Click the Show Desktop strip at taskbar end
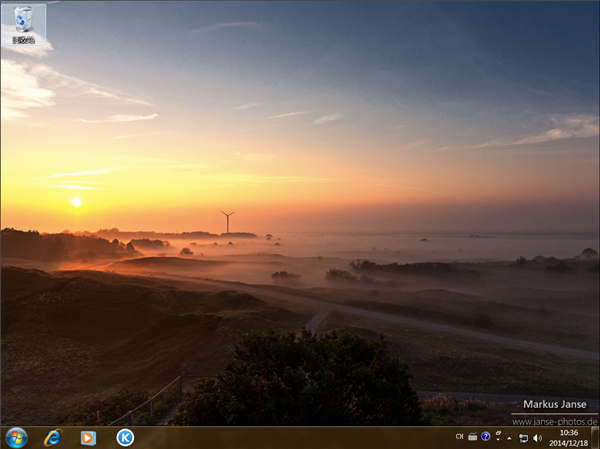The width and height of the screenshot is (600, 449). (x=596, y=438)
